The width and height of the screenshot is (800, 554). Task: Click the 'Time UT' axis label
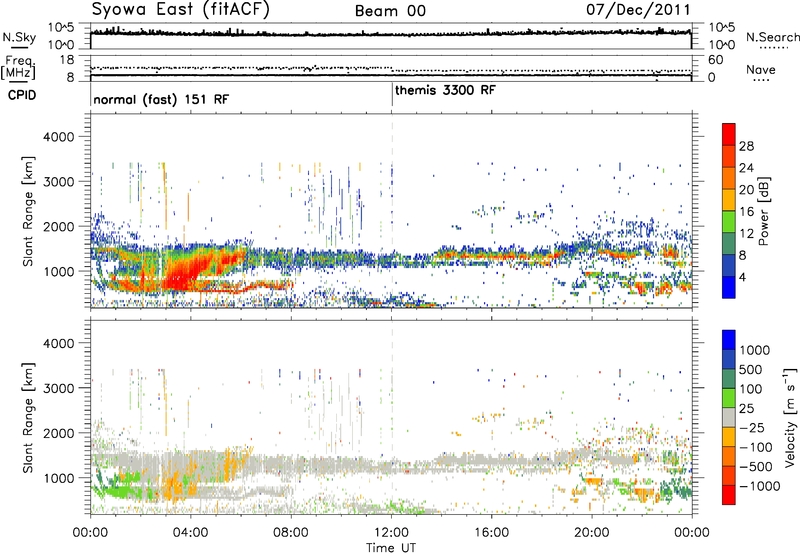pos(391,548)
